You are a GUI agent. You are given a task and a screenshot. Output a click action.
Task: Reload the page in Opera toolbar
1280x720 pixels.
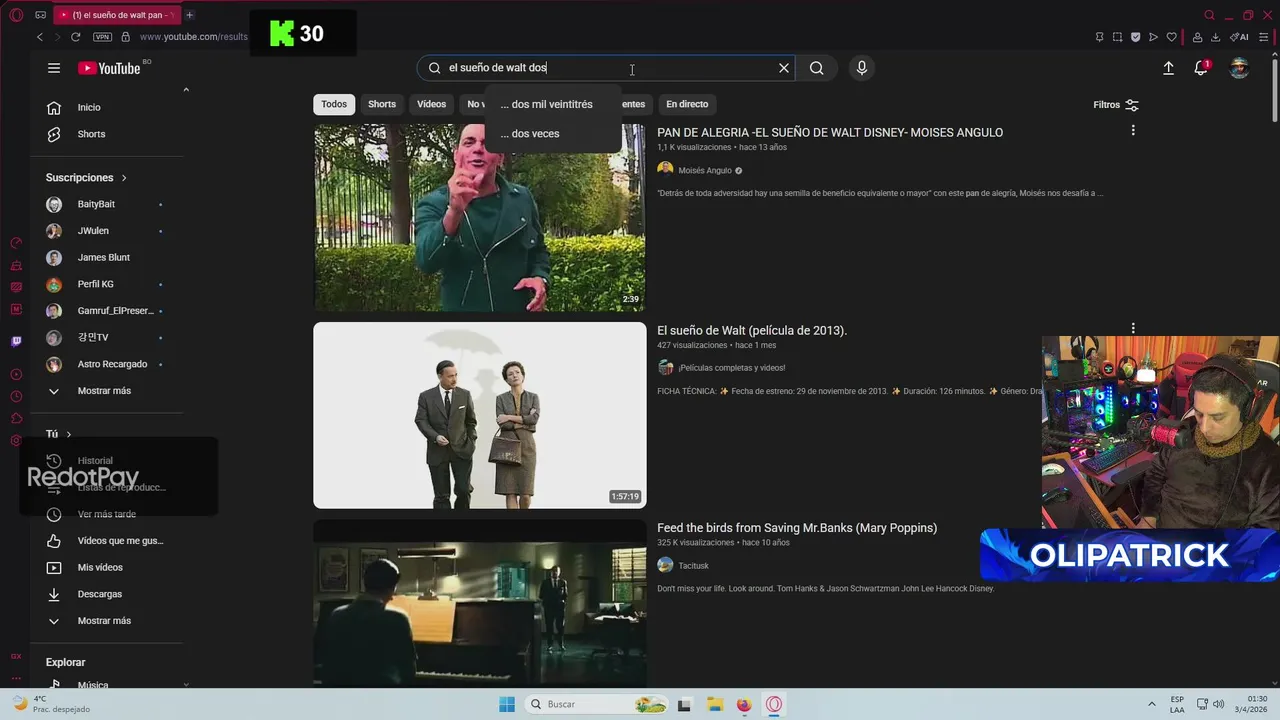pyautogui.click(x=75, y=37)
